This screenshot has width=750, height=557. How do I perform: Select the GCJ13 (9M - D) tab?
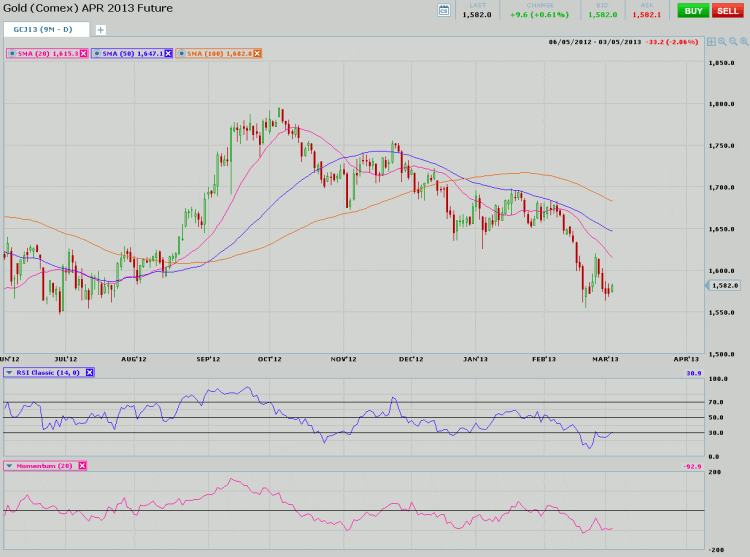(44, 30)
